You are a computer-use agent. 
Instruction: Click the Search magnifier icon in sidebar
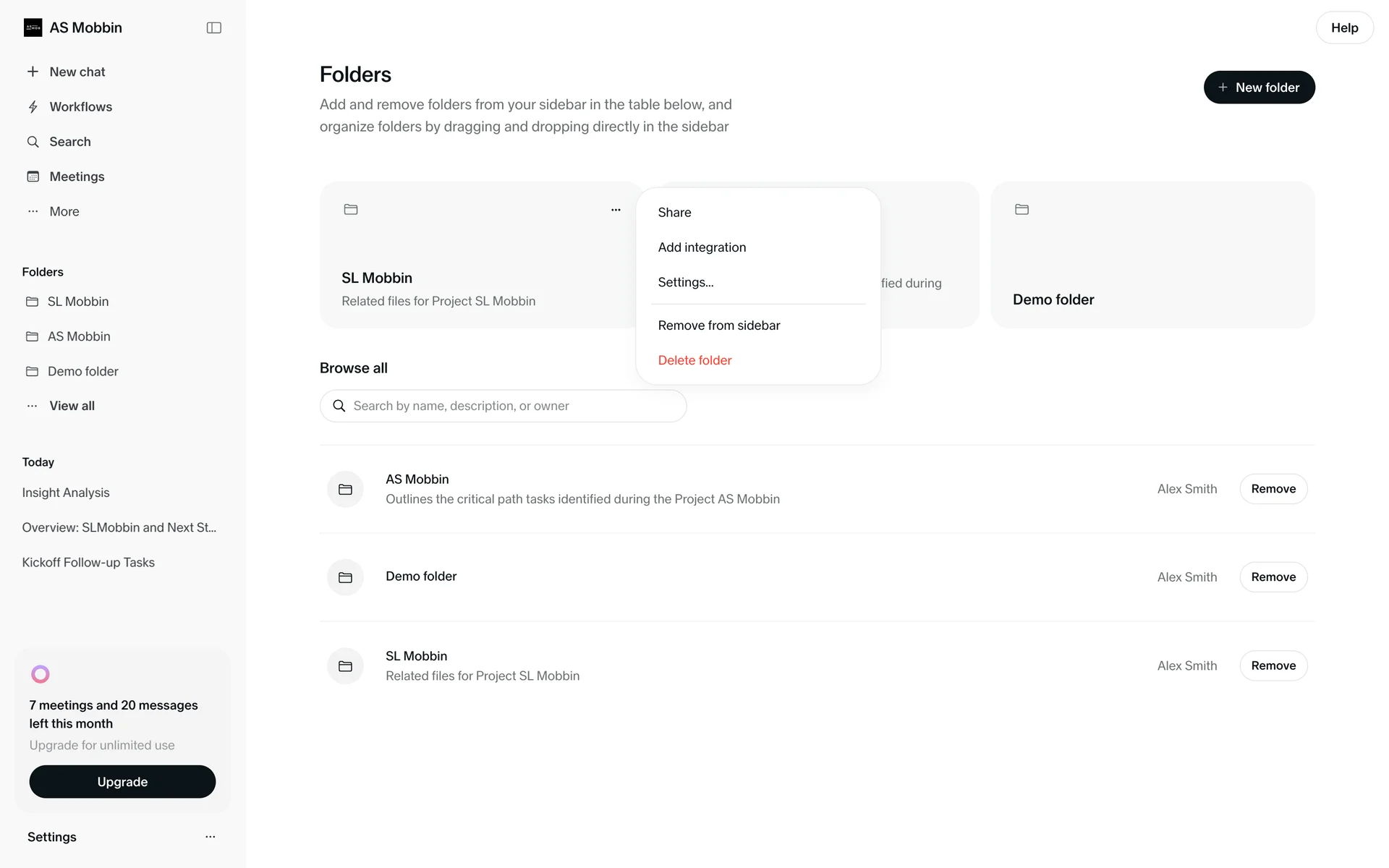[x=33, y=142]
